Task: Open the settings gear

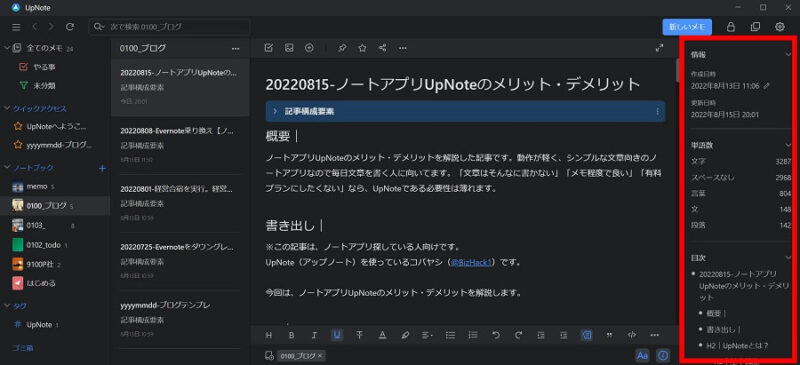Action: pyautogui.click(x=780, y=27)
